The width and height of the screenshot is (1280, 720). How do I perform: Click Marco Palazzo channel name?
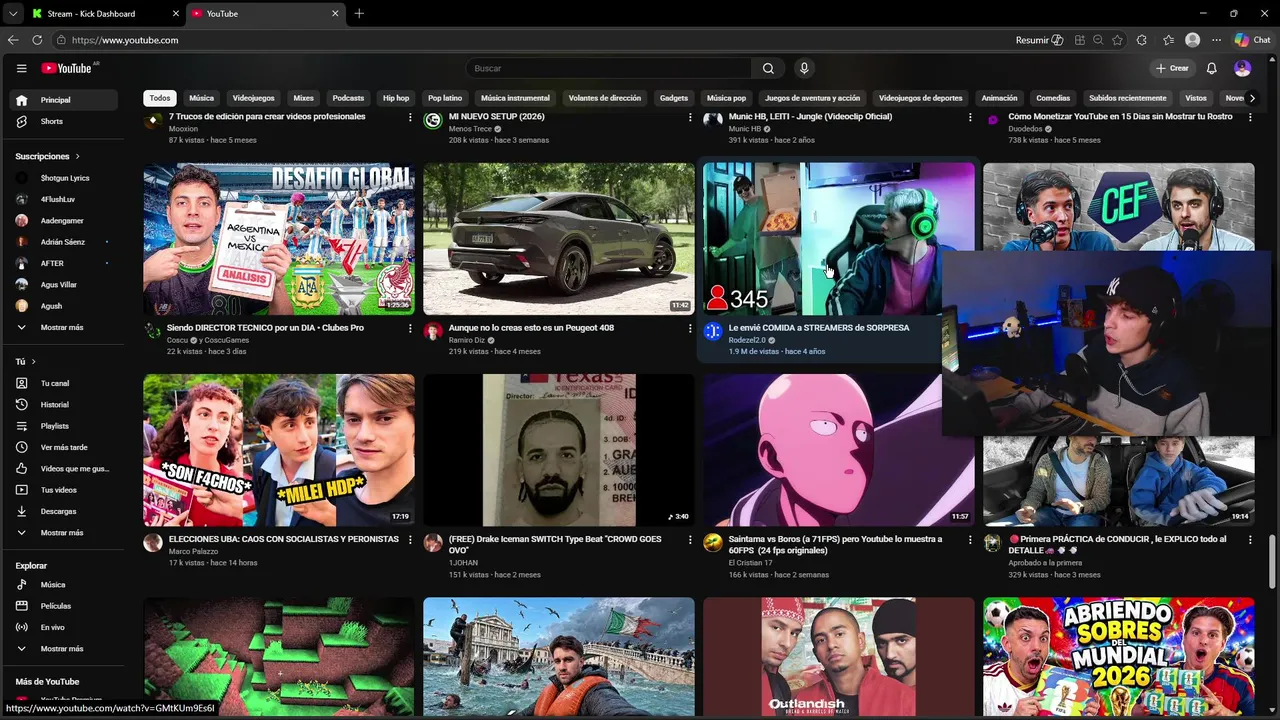[x=193, y=551]
